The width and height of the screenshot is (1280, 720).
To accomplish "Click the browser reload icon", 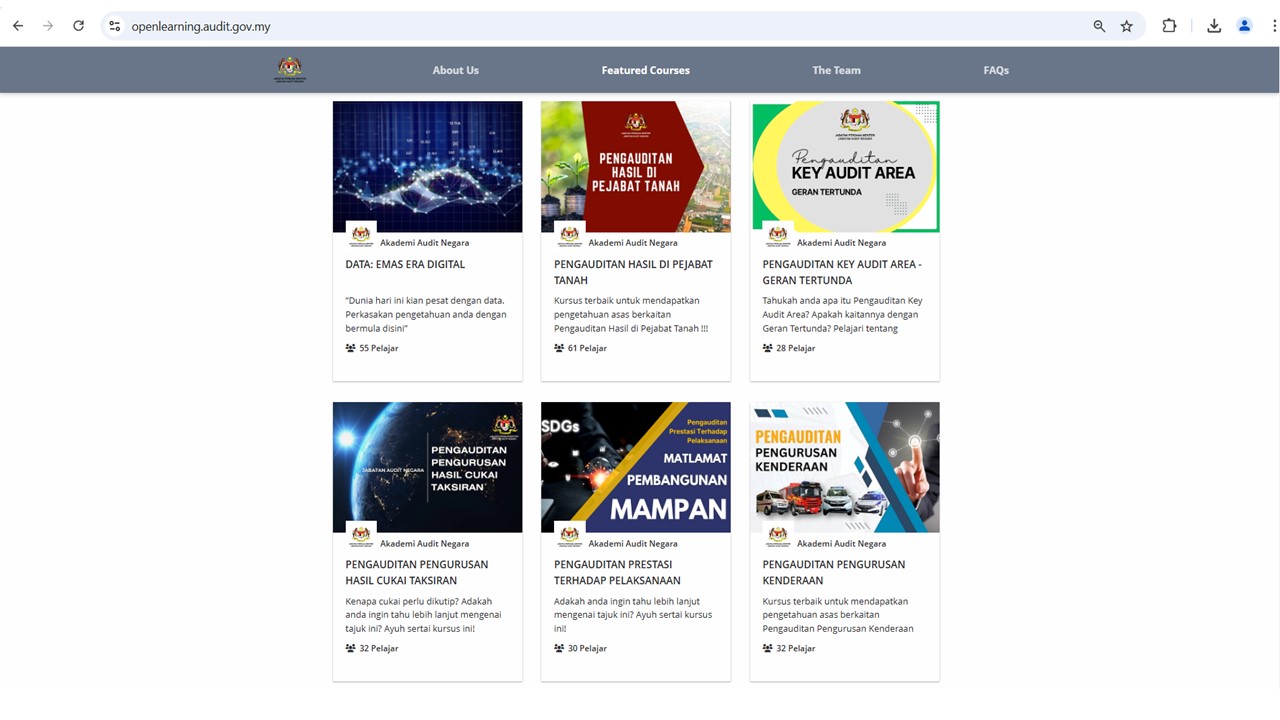I will [x=78, y=26].
